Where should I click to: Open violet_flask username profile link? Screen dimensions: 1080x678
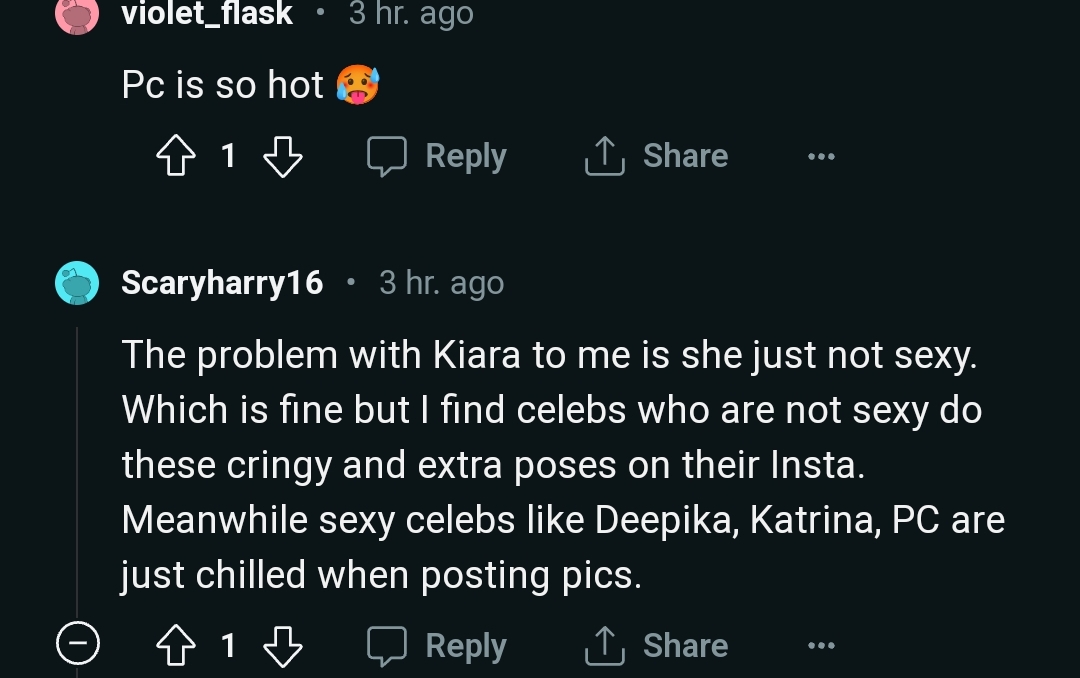[x=207, y=14]
